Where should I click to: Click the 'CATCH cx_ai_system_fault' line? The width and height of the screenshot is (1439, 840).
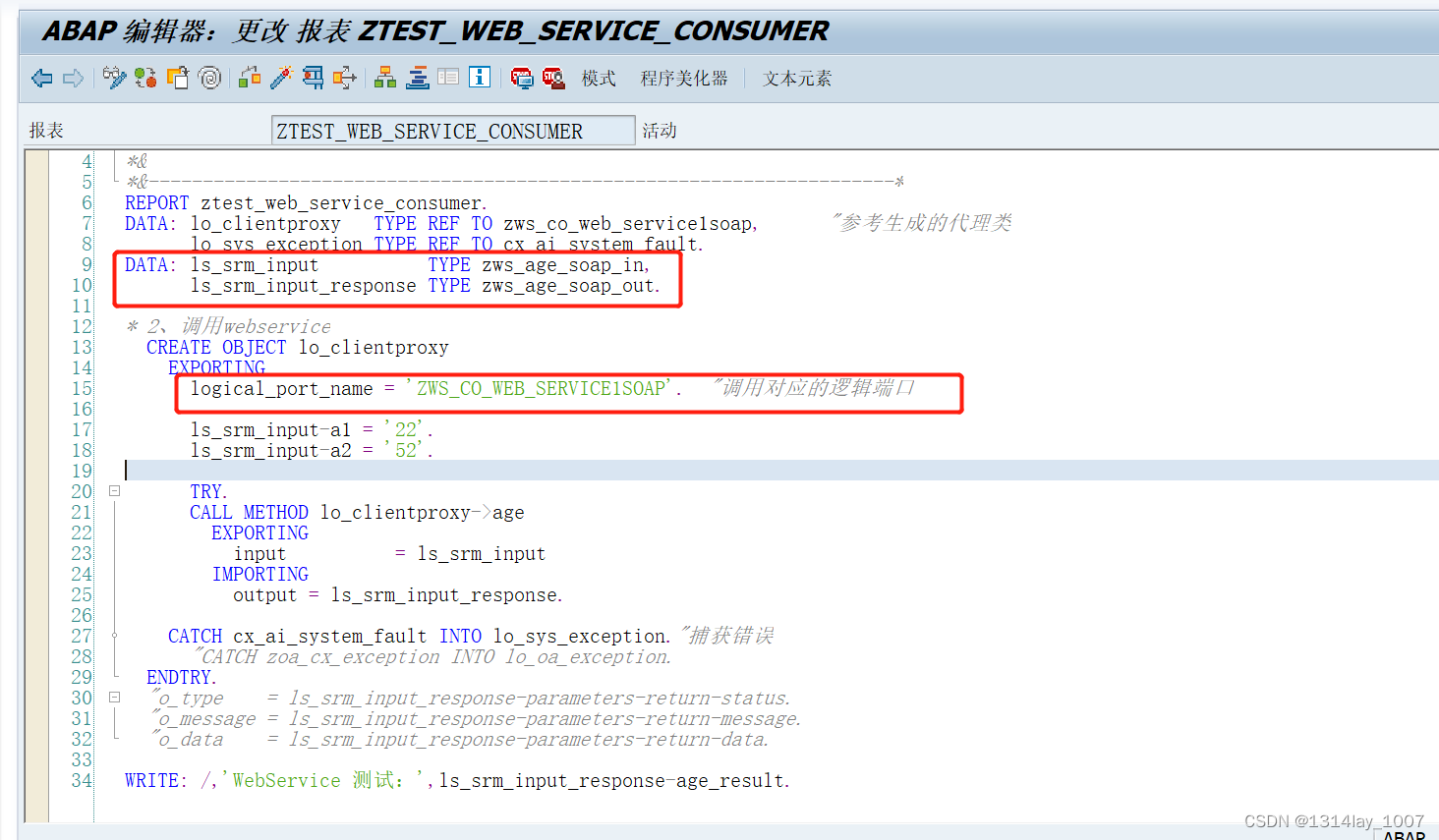pos(420,637)
